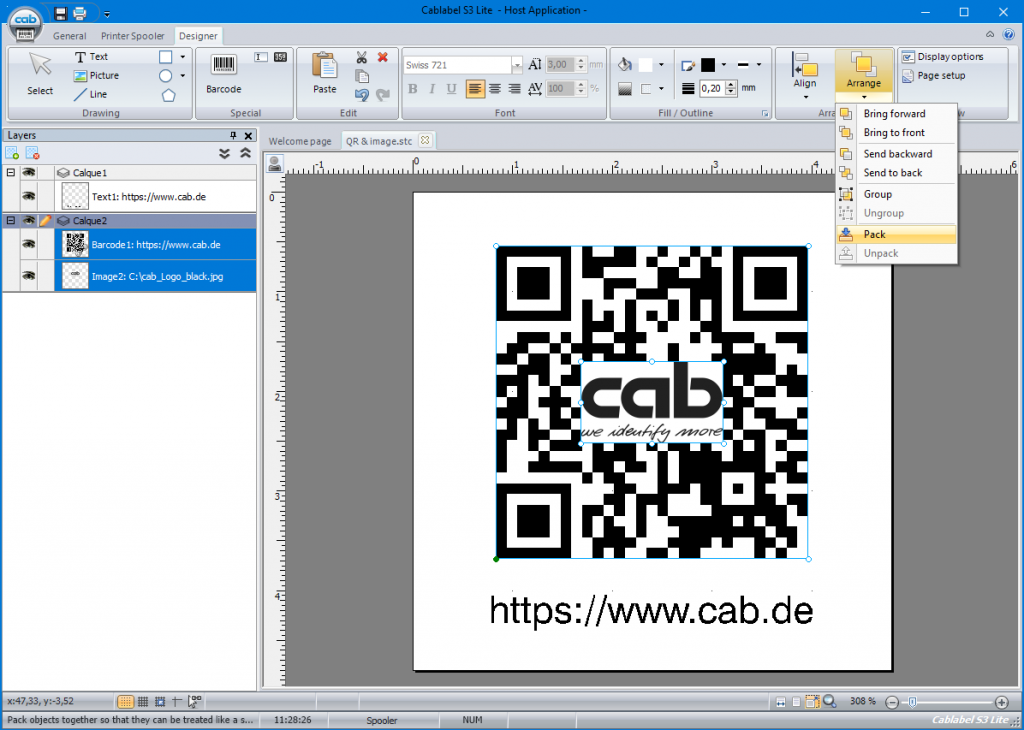
Task: Toggle left text alignment
Action: pyautogui.click(x=475, y=89)
